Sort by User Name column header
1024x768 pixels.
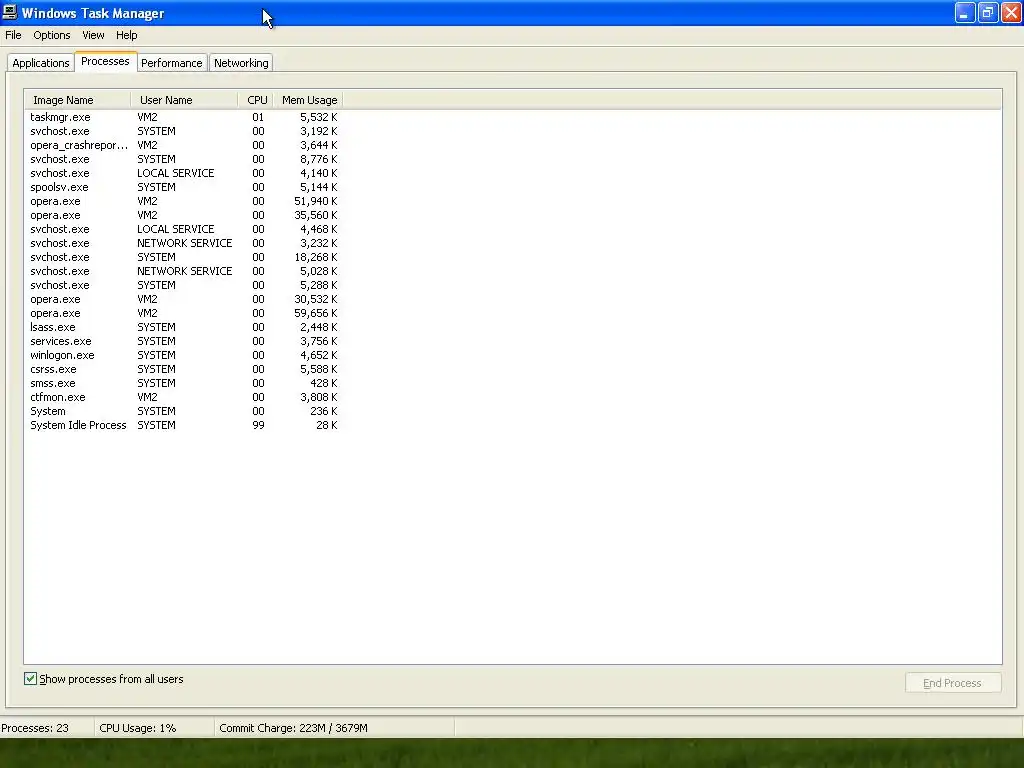(184, 100)
